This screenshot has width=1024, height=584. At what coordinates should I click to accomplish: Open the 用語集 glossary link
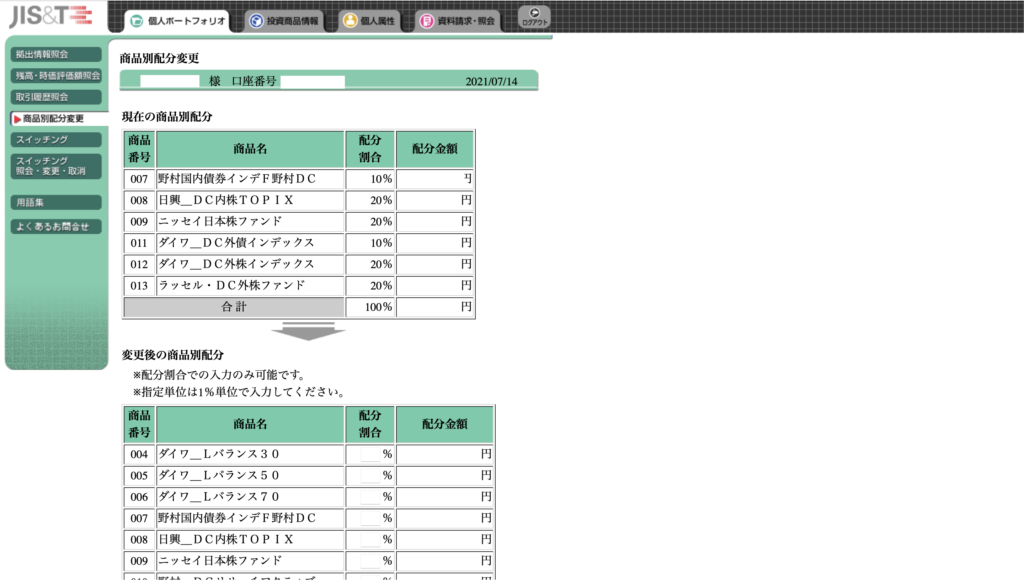pos(56,202)
